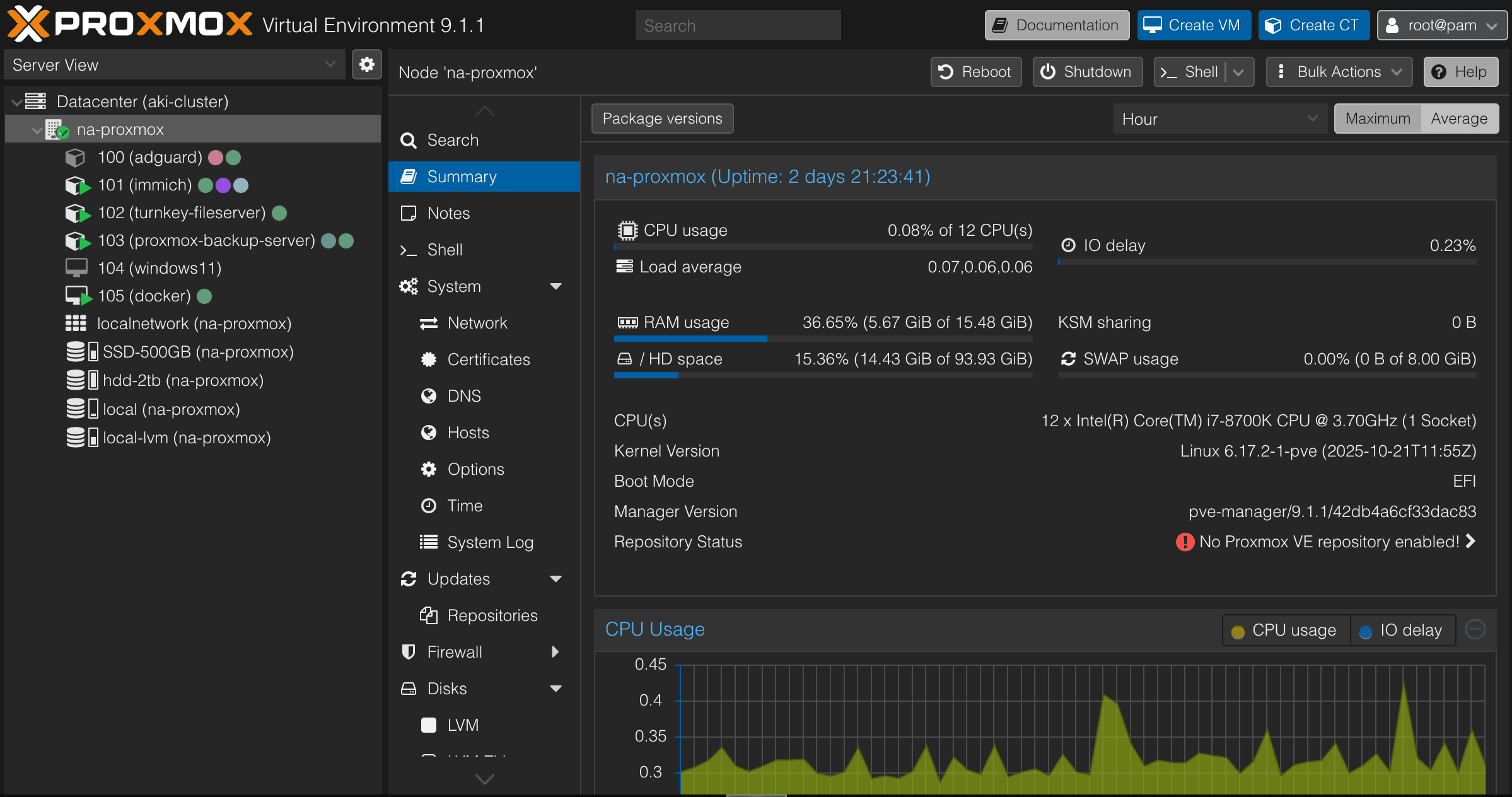Viewport: 1512px width, 797px height.
Task: Click the top Search input field
Action: (x=738, y=26)
